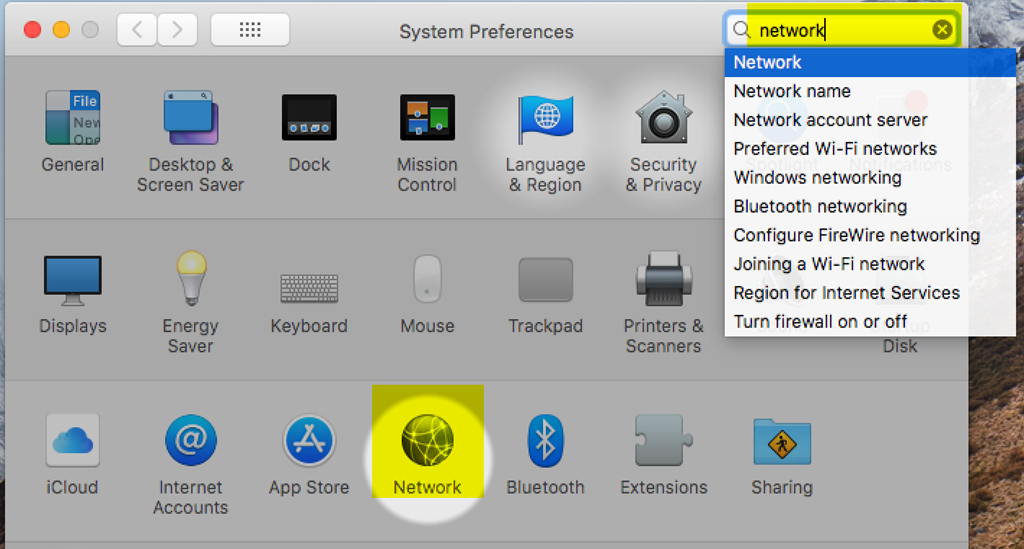Minimize the System Preferences window

tap(61, 30)
